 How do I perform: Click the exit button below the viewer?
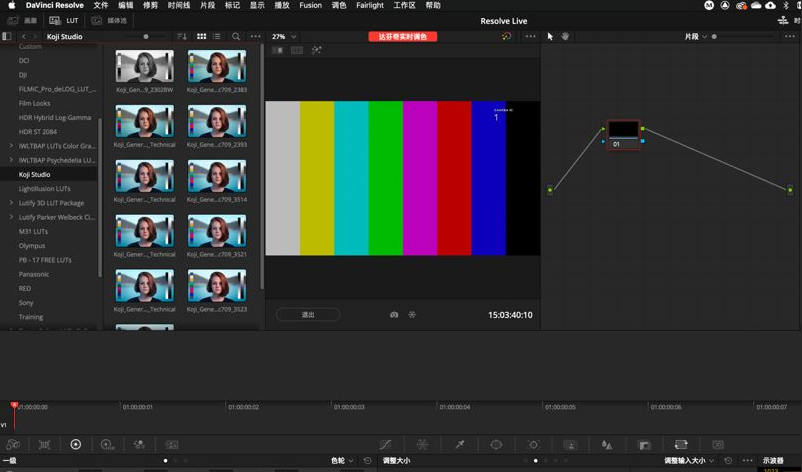pyautogui.click(x=308, y=314)
